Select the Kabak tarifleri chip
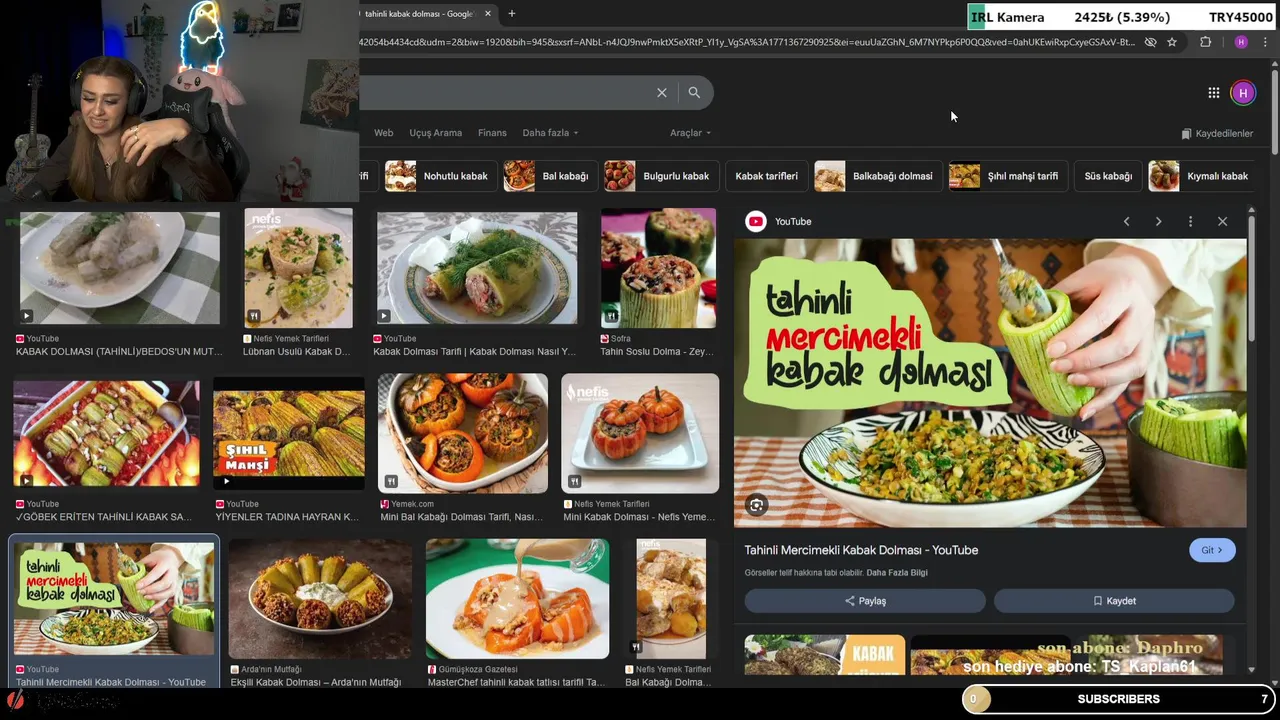 coord(766,176)
